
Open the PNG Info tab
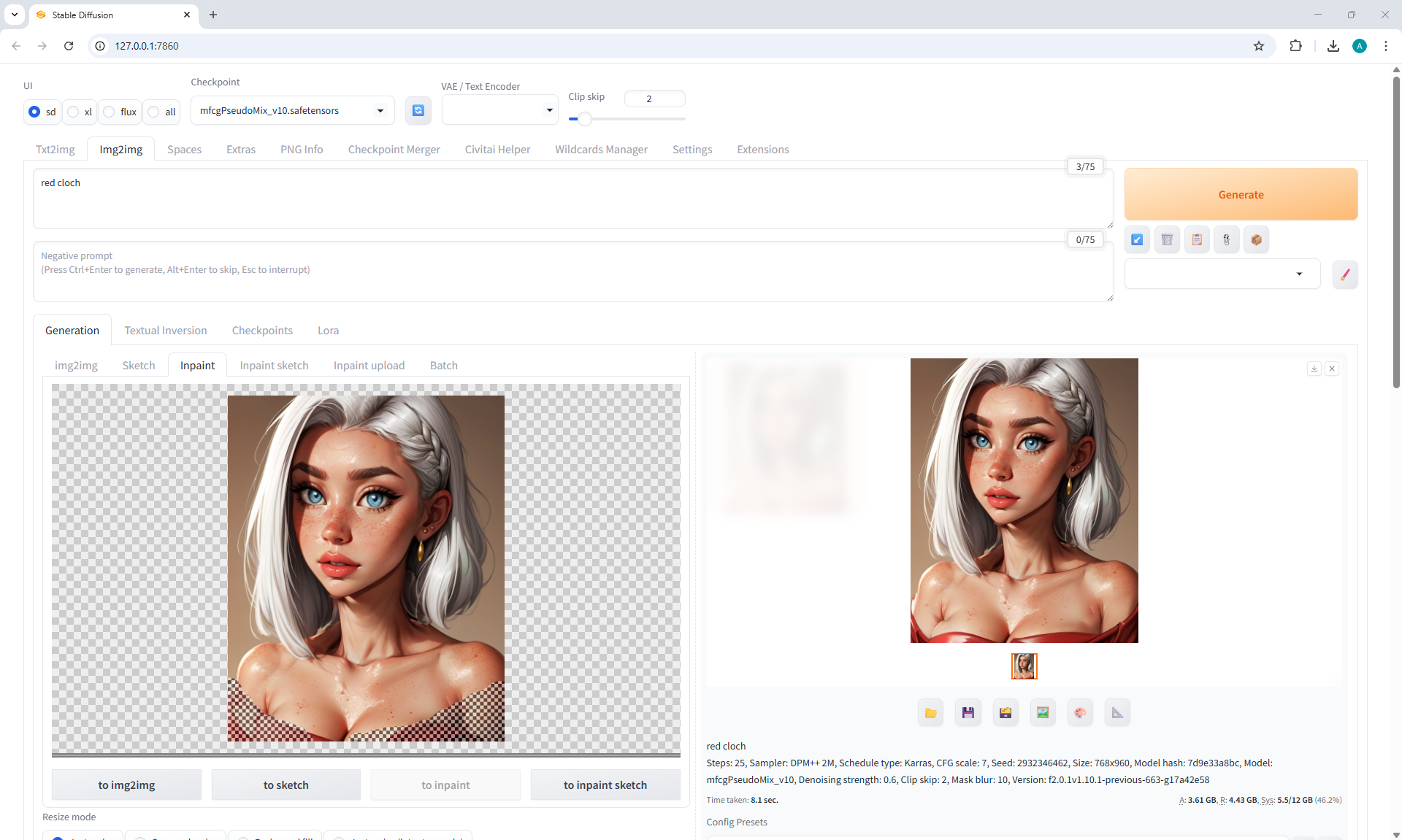click(301, 149)
